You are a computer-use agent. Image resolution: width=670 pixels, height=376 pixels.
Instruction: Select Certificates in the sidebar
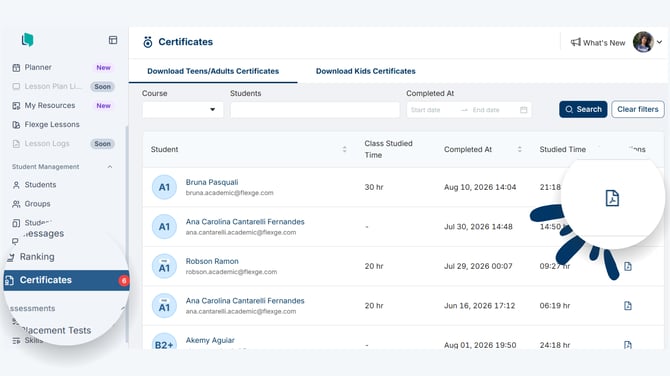click(x=66, y=280)
